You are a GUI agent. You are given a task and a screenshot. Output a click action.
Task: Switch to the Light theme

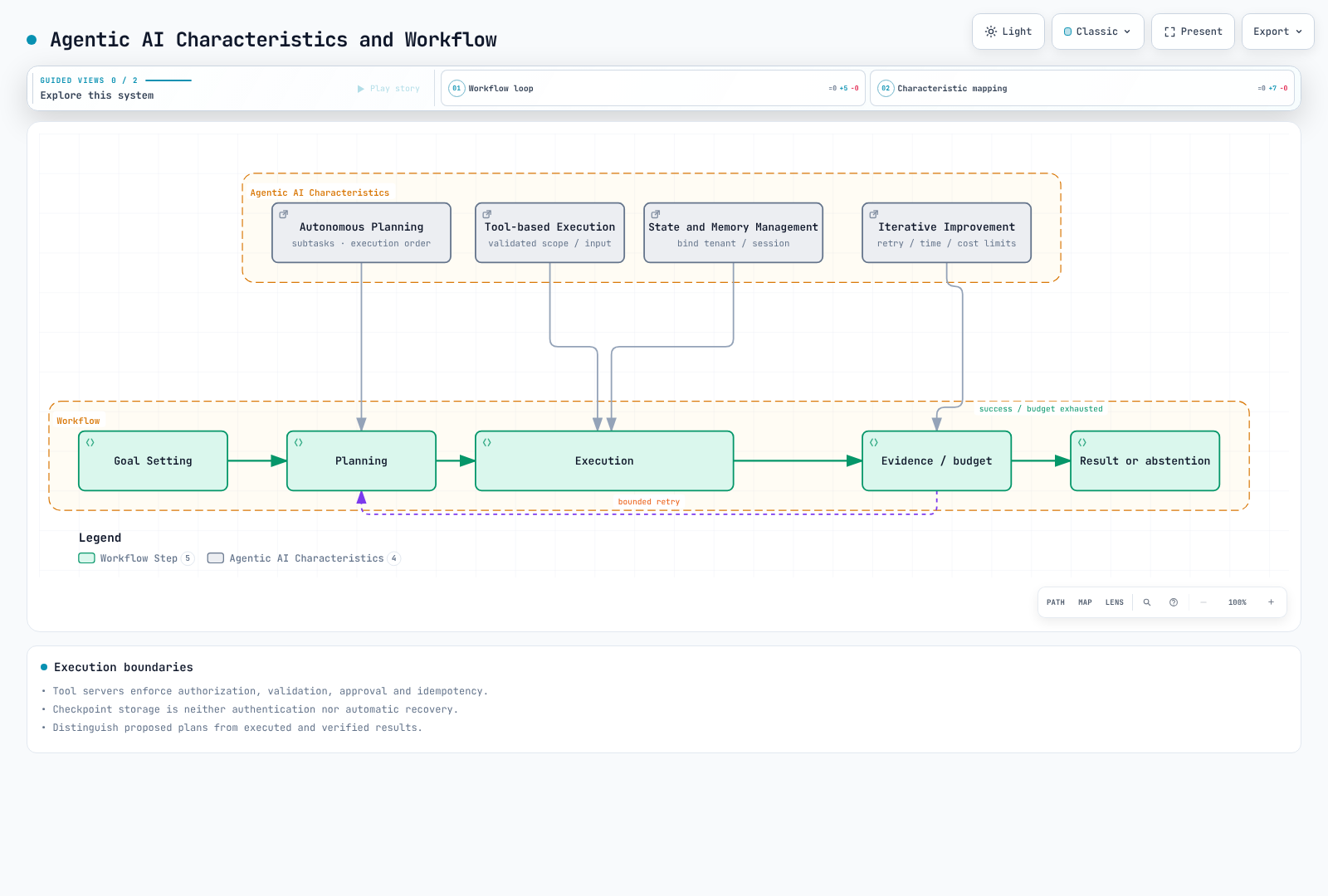click(x=1008, y=32)
